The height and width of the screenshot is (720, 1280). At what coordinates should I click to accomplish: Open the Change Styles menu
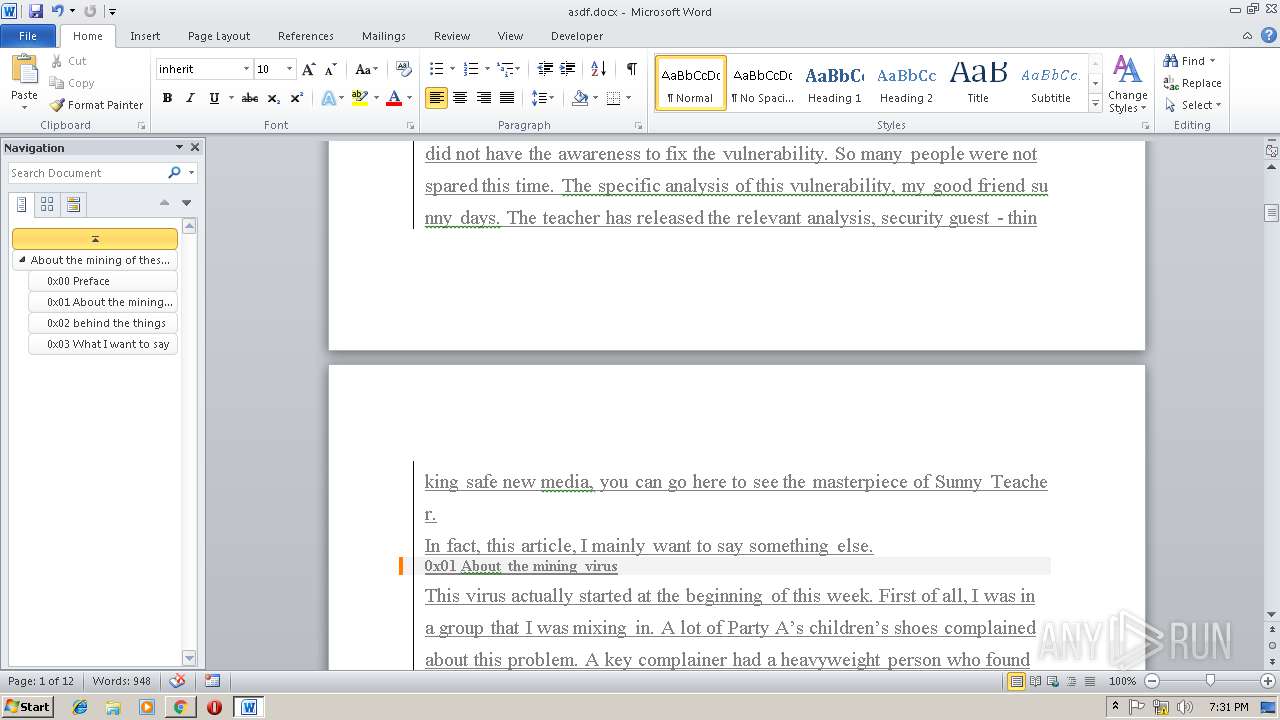[1127, 85]
